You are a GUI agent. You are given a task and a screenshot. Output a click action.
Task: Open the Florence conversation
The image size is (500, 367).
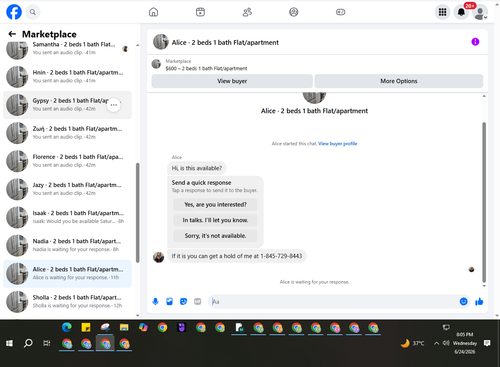67,161
